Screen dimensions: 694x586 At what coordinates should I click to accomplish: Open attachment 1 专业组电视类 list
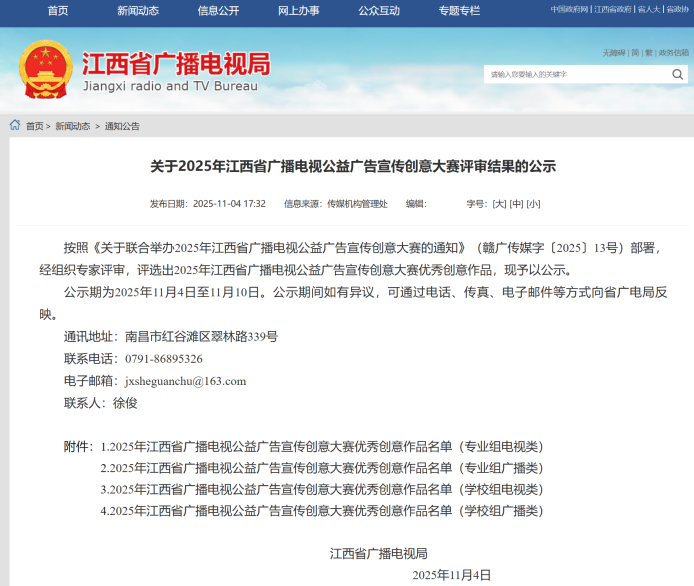322,446
